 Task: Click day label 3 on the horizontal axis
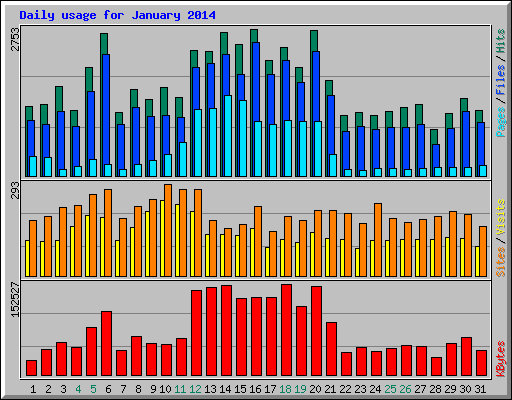pos(63,389)
